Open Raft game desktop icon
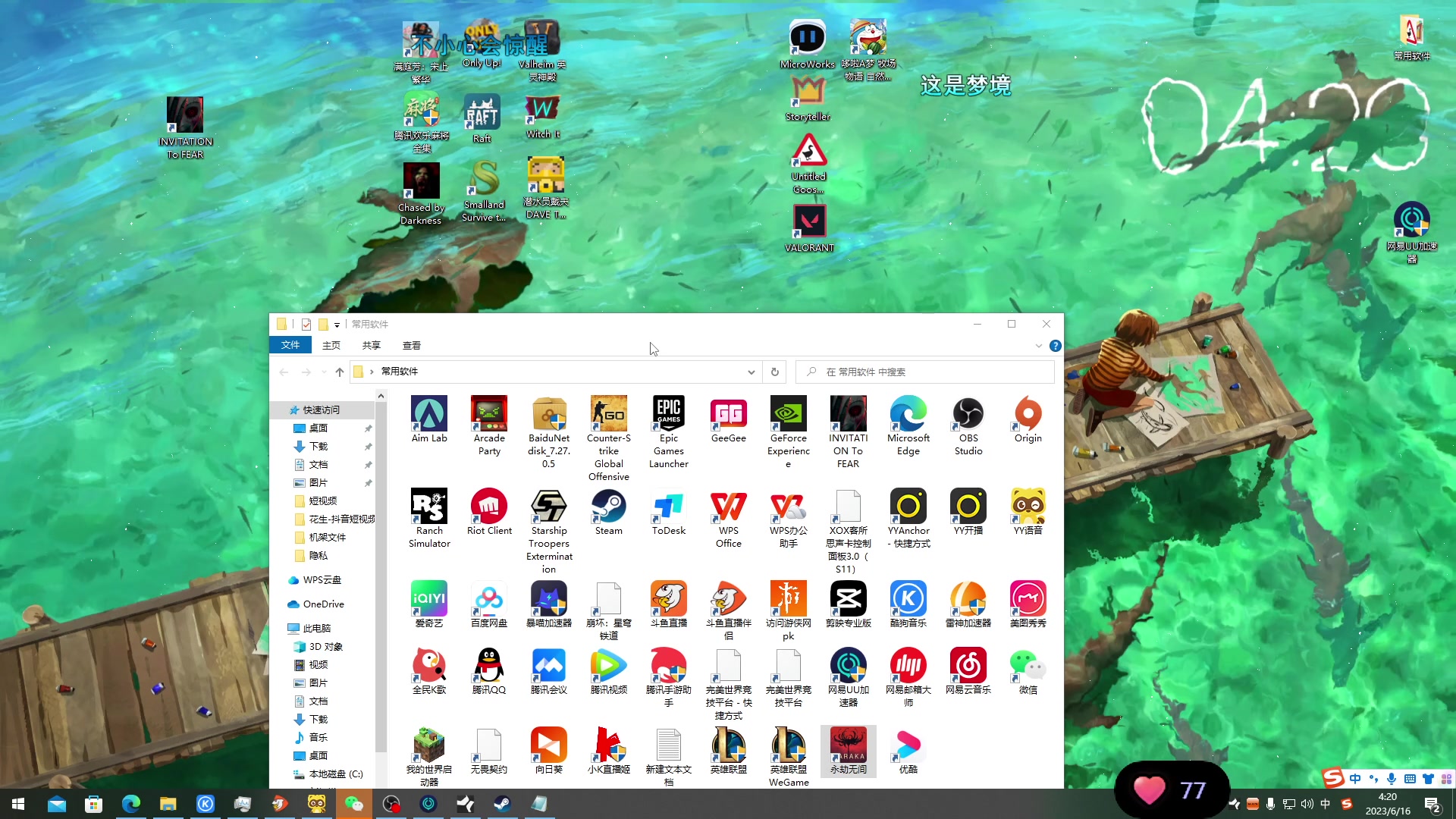 pos(482,119)
